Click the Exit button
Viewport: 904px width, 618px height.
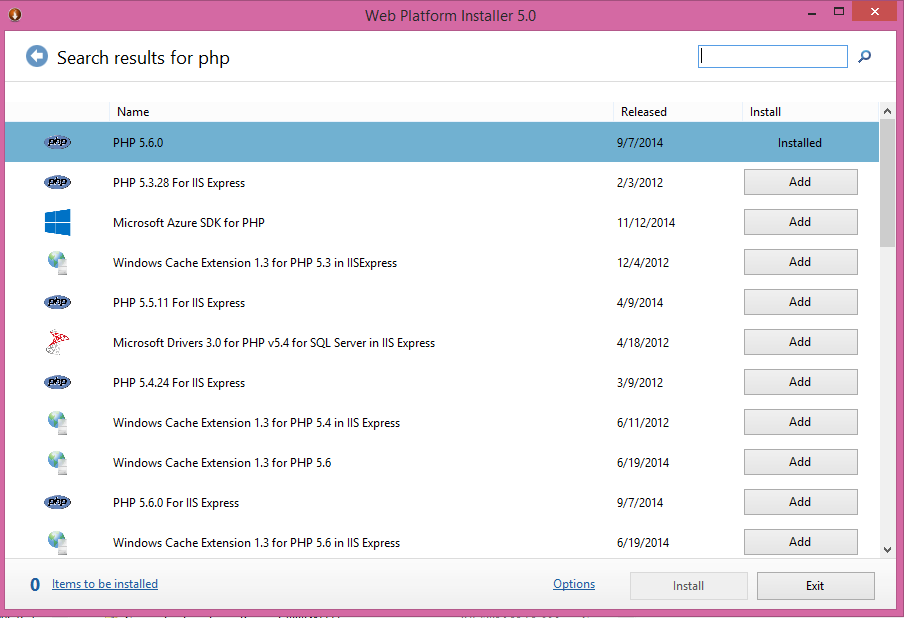(815, 586)
